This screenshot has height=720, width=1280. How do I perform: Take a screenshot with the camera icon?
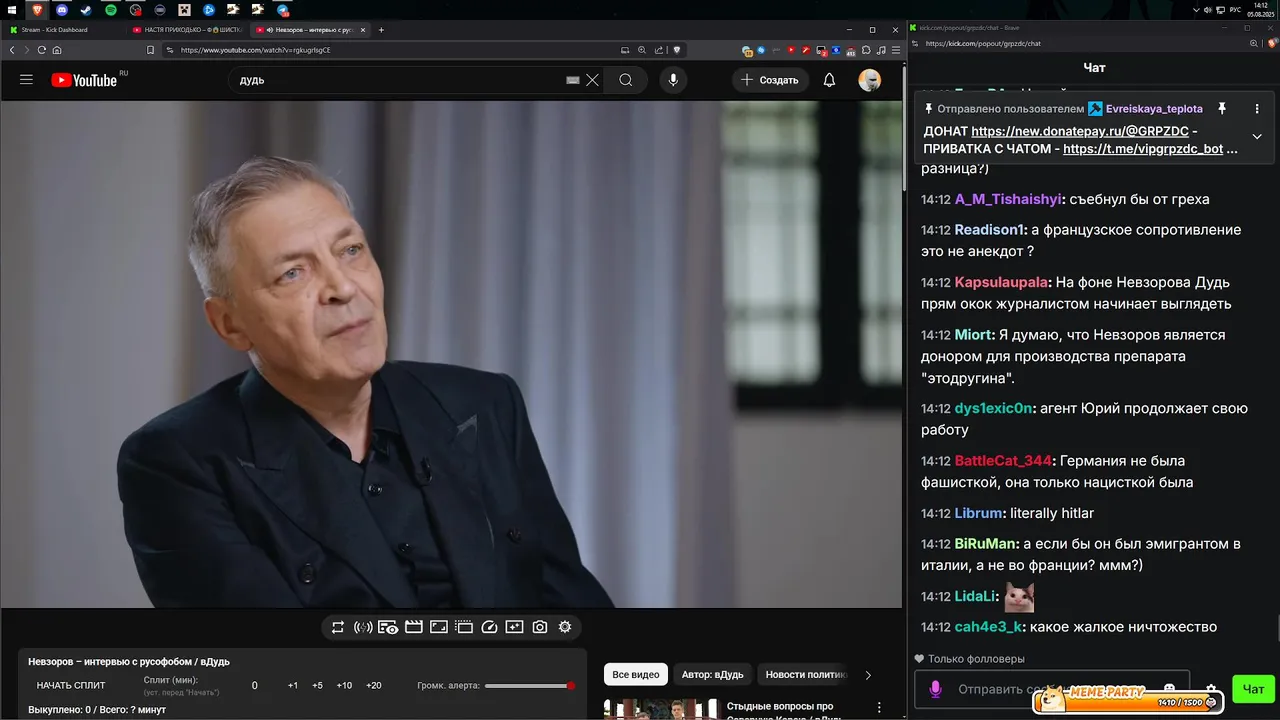point(540,627)
